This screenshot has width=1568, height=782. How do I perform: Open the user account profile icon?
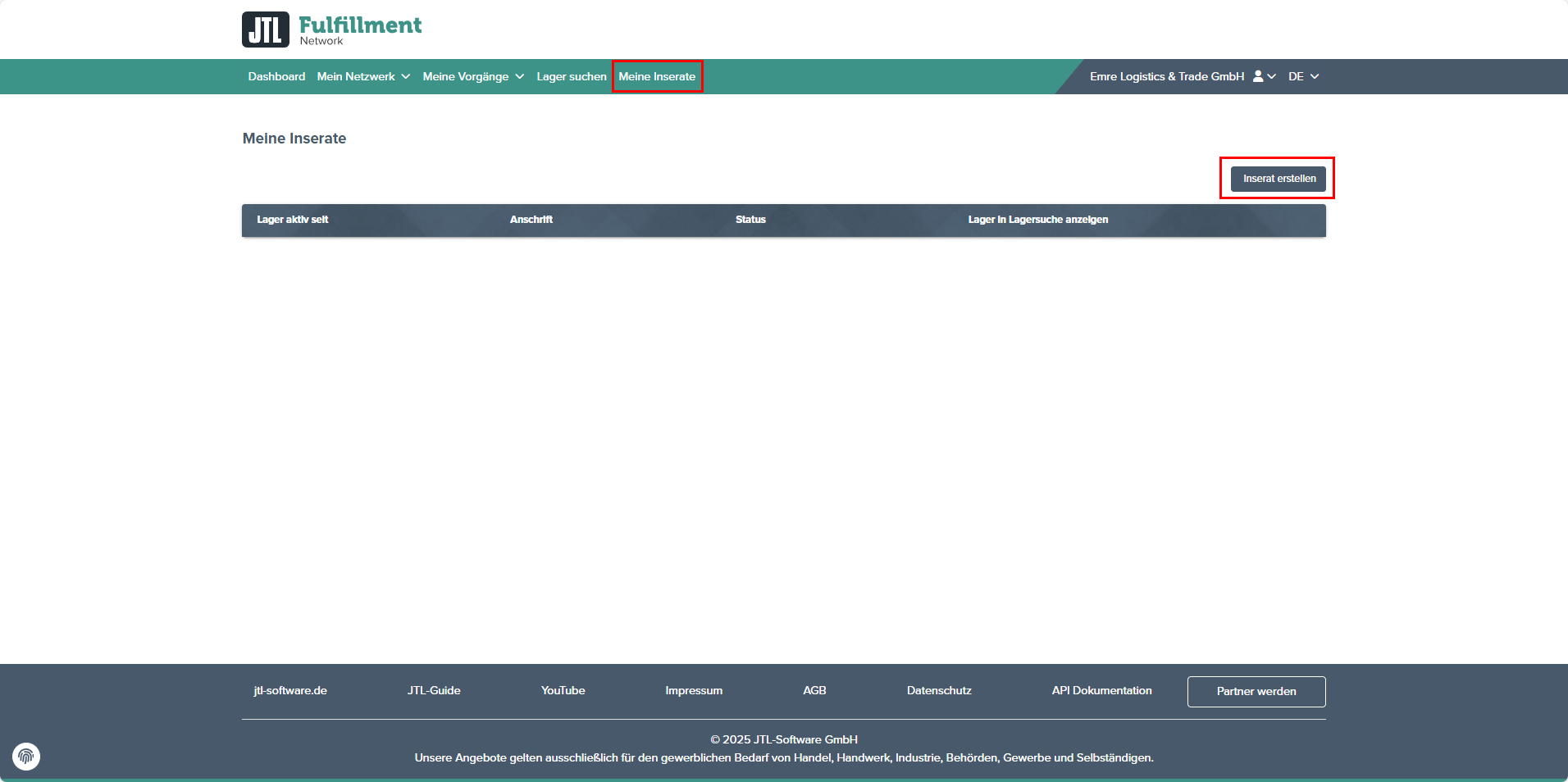tap(1263, 76)
